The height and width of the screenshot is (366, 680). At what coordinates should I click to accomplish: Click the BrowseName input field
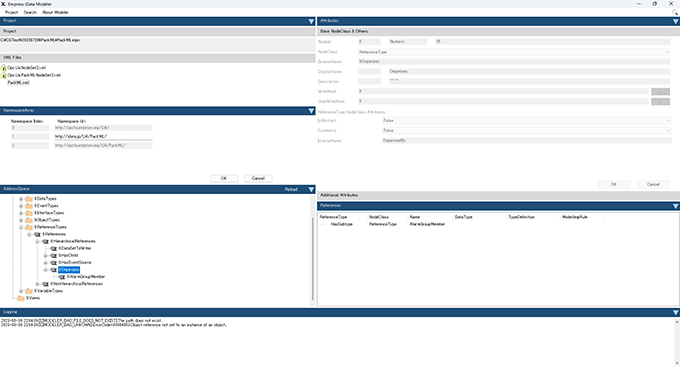(514, 62)
